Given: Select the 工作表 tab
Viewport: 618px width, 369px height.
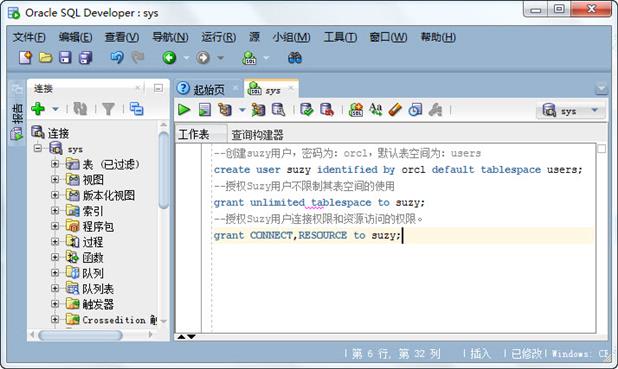Looking at the screenshot, I should pyautogui.click(x=194, y=135).
